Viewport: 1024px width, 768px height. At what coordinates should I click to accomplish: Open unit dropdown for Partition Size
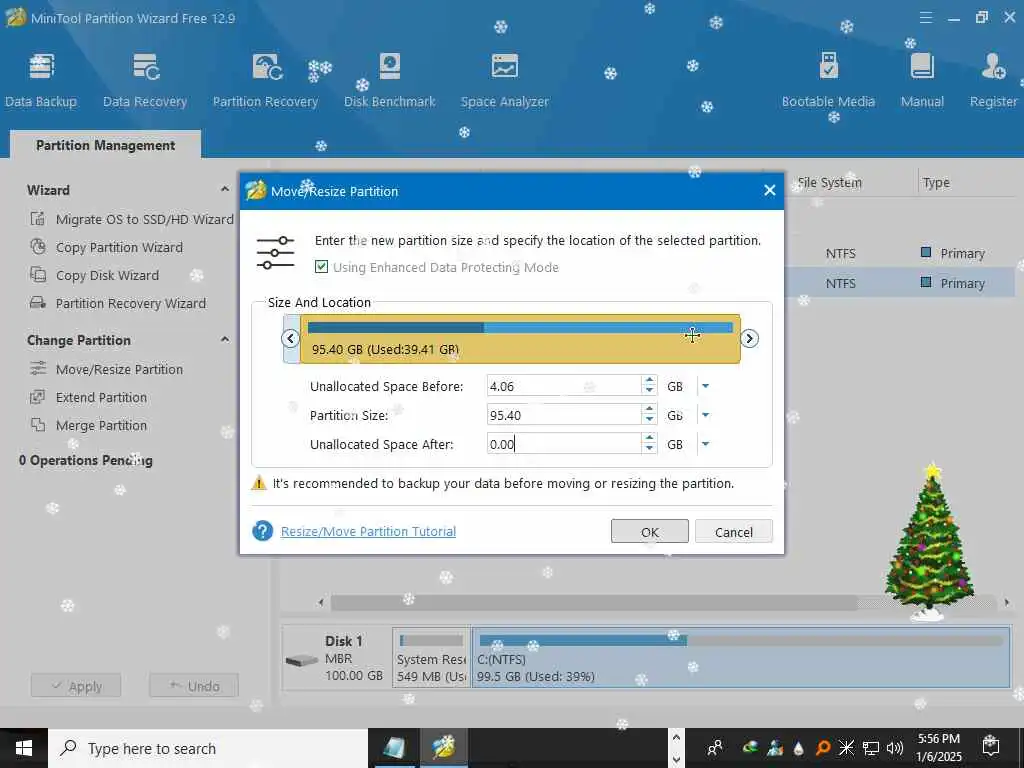tap(705, 415)
